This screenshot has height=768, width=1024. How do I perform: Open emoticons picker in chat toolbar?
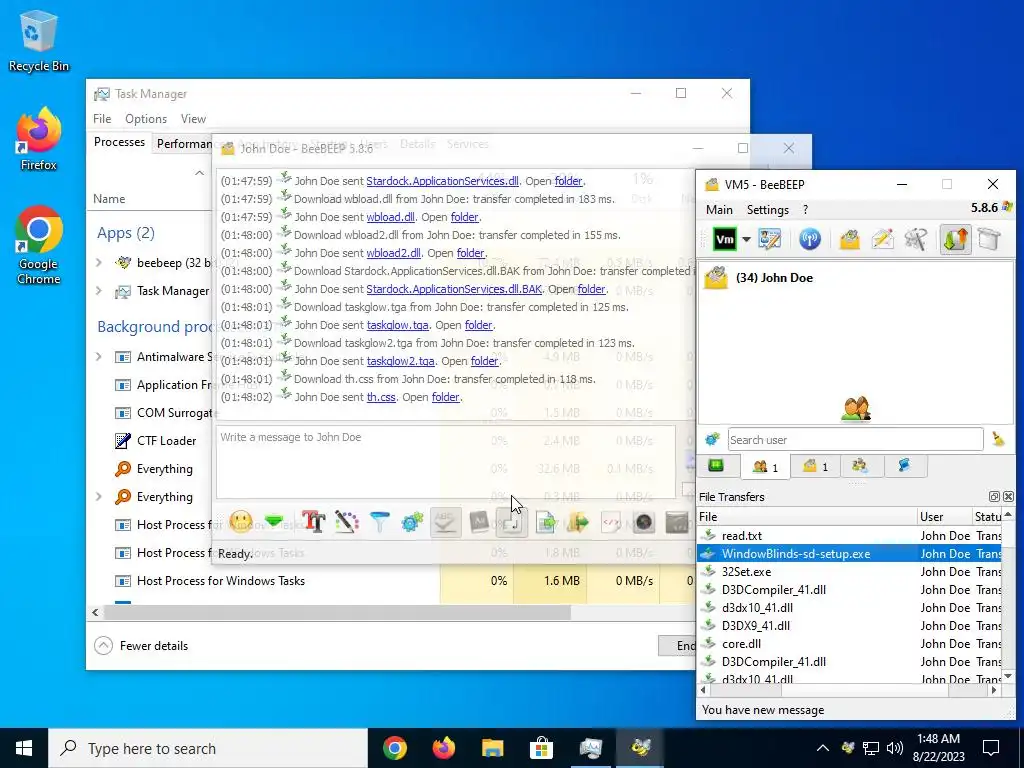pyautogui.click(x=241, y=522)
